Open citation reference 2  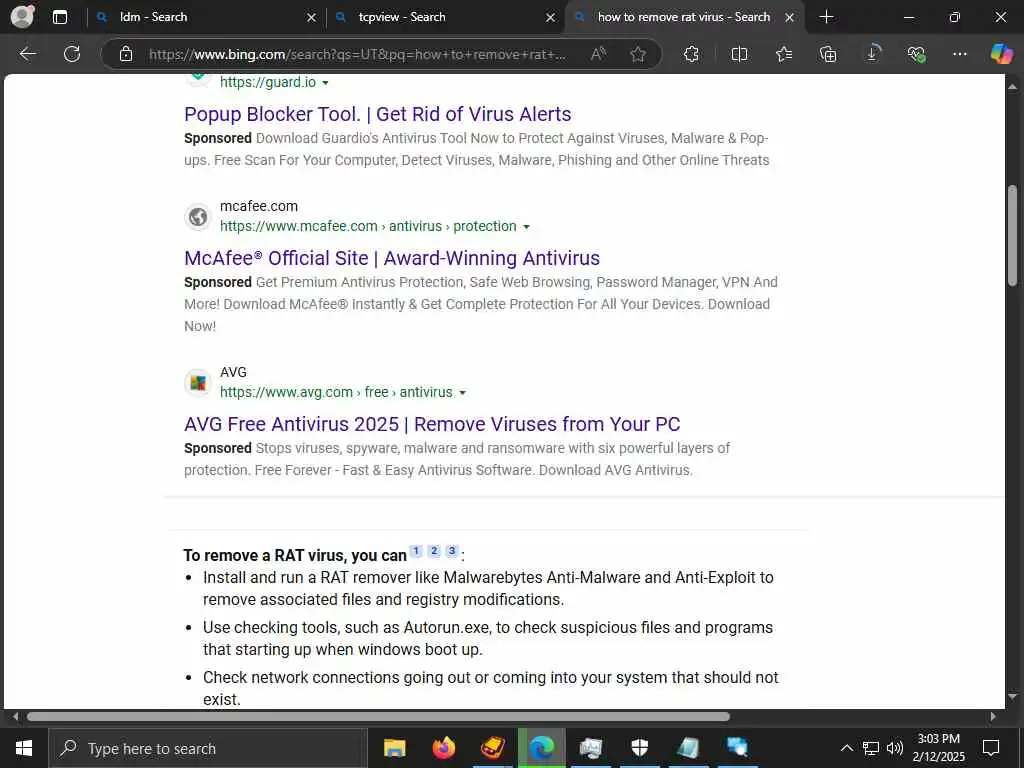click(x=434, y=551)
